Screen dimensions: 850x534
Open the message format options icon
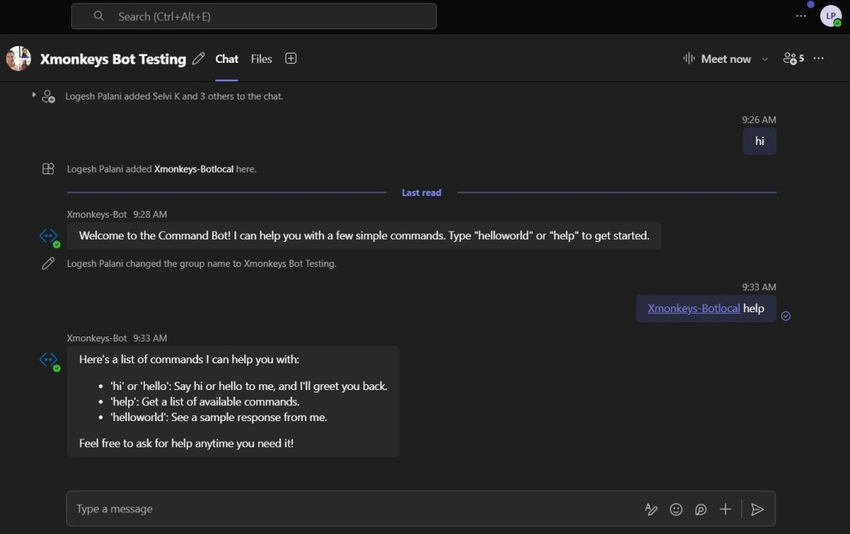pyautogui.click(x=651, y=509)
